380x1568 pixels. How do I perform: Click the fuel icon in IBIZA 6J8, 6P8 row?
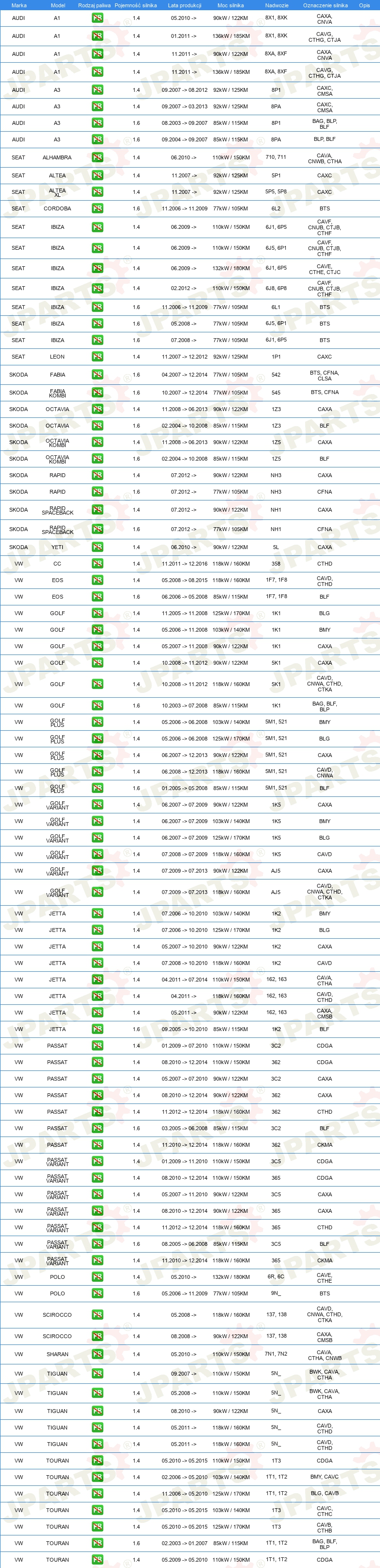click(98, 289)
